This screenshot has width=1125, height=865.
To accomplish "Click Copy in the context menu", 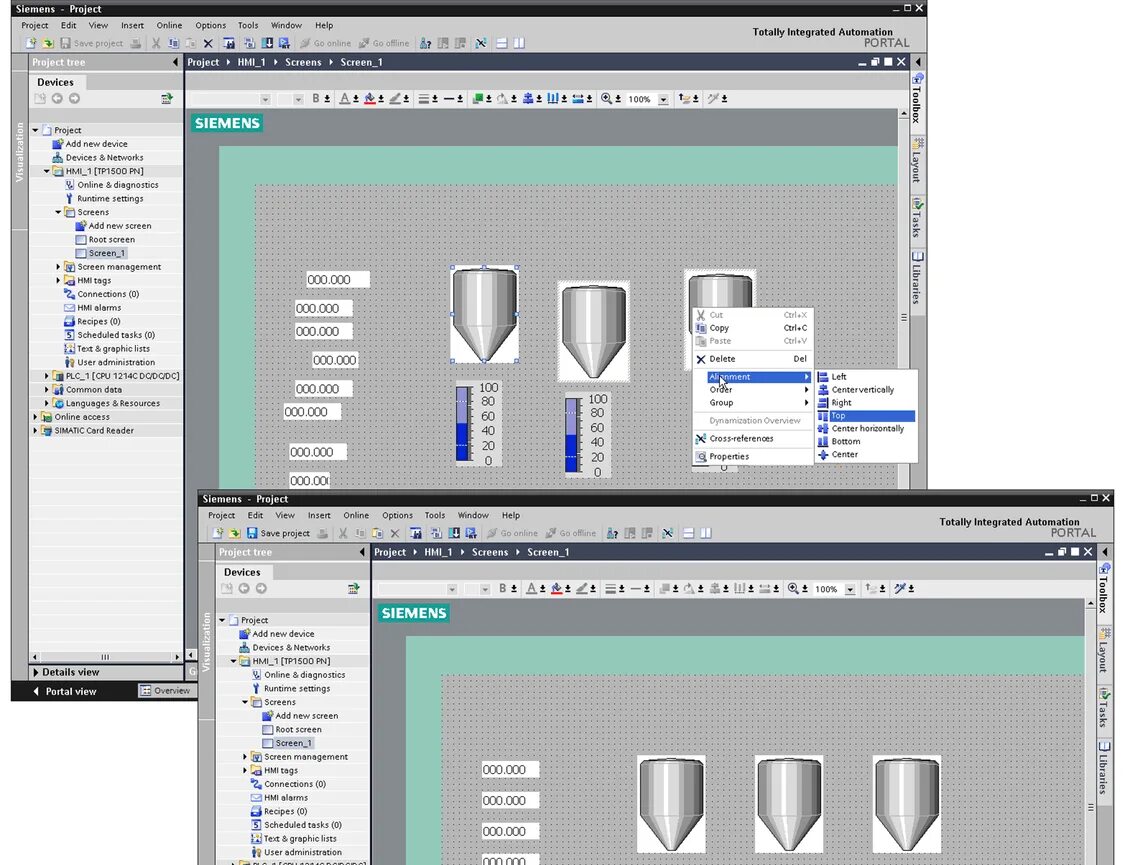I will (x=752, y=328).
